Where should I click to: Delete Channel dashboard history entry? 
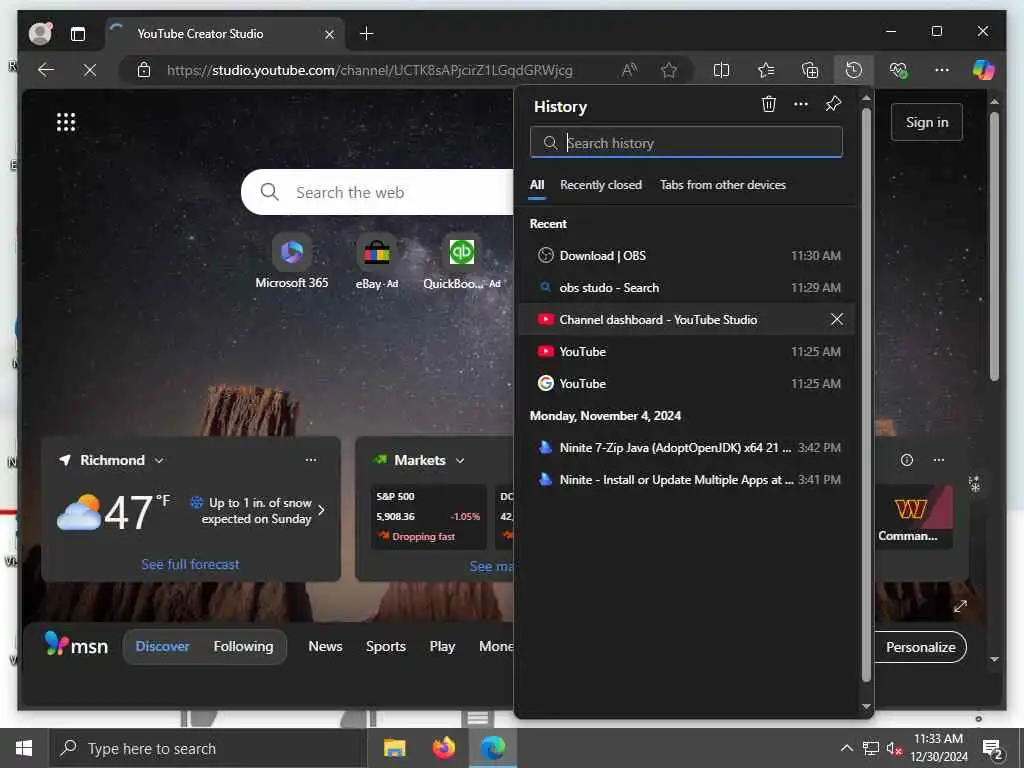[837, 319]
